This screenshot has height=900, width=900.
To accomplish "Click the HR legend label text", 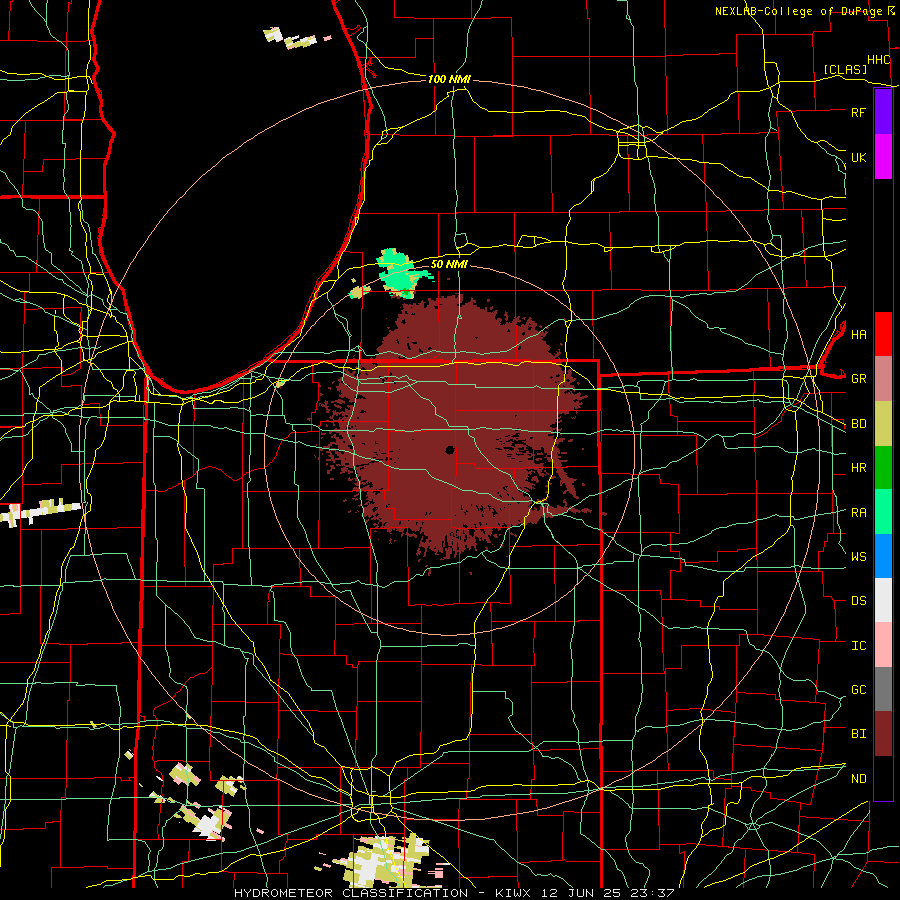I will [858, 468].
